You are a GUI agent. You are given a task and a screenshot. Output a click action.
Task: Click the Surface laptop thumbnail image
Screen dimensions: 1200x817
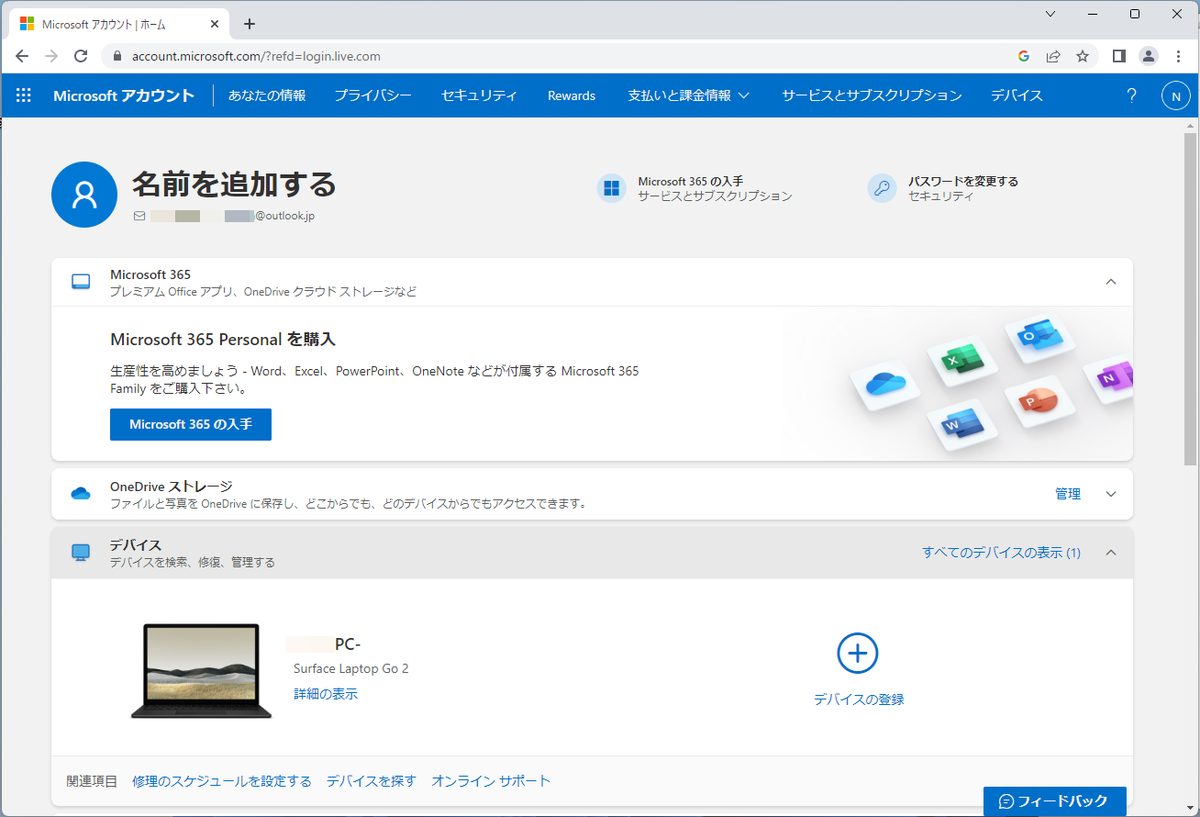(x=201, y=671)
